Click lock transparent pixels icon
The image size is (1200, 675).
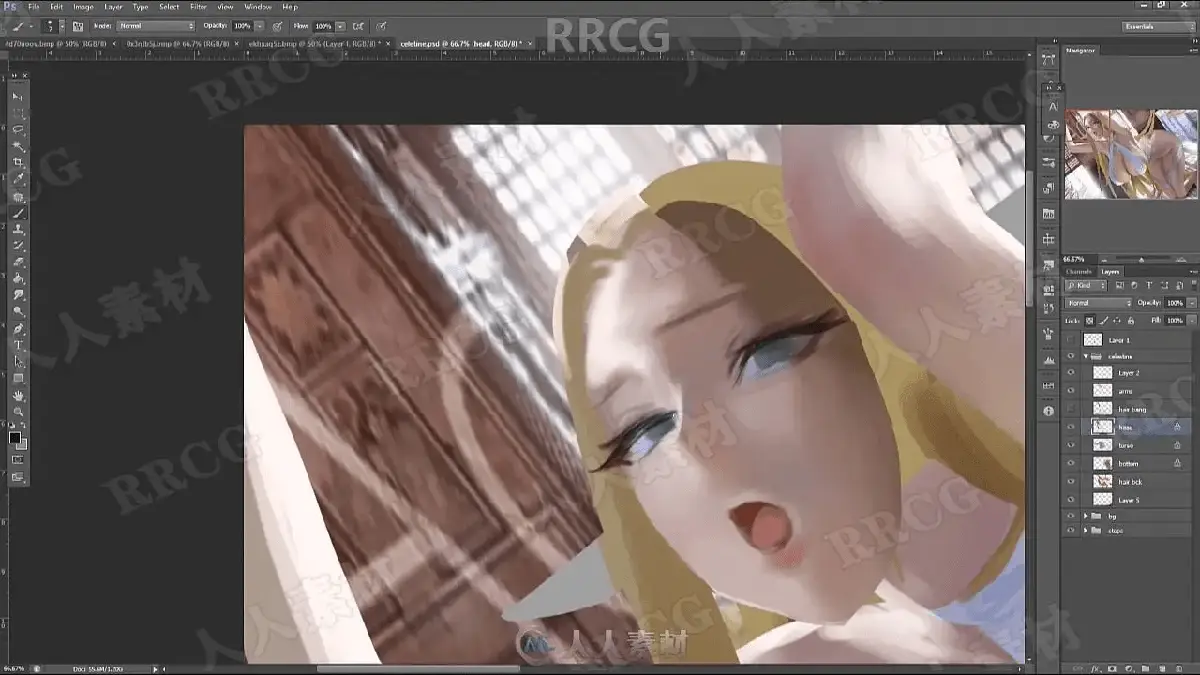click(1091, 321)
